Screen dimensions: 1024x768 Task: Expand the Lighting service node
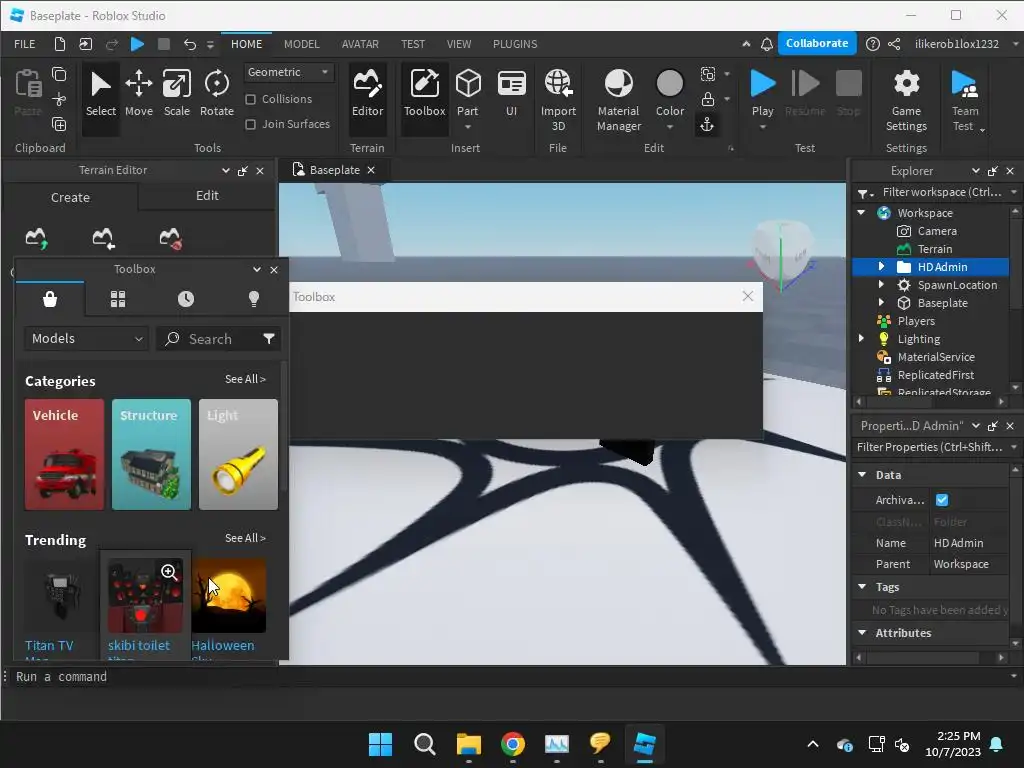click(861, 338)
